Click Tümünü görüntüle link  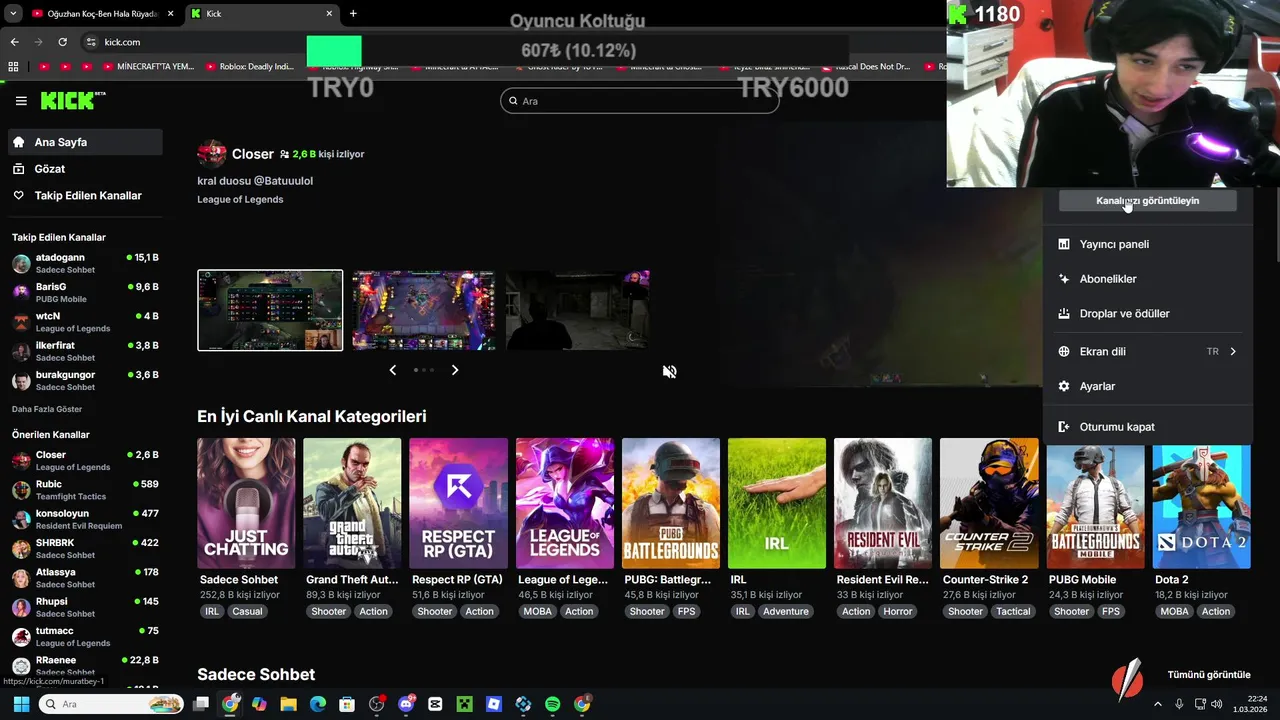pos(1209,675)
